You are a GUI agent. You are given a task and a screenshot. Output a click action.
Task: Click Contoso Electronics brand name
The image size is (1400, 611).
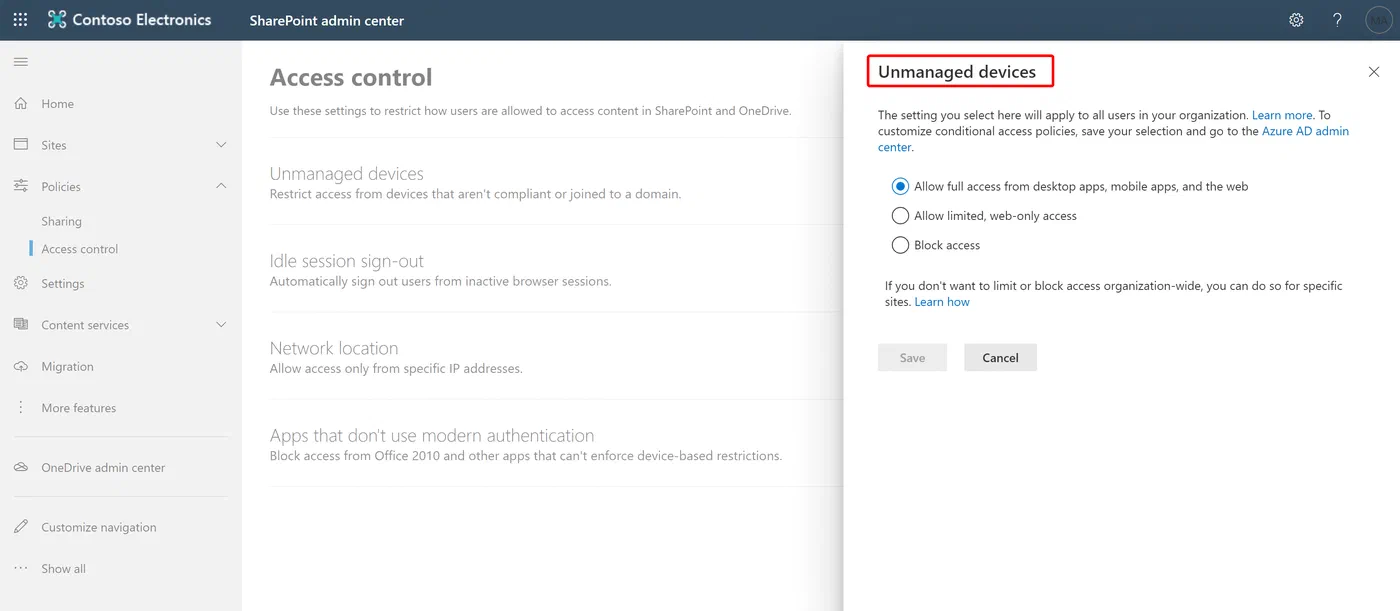tap(142, 20)
